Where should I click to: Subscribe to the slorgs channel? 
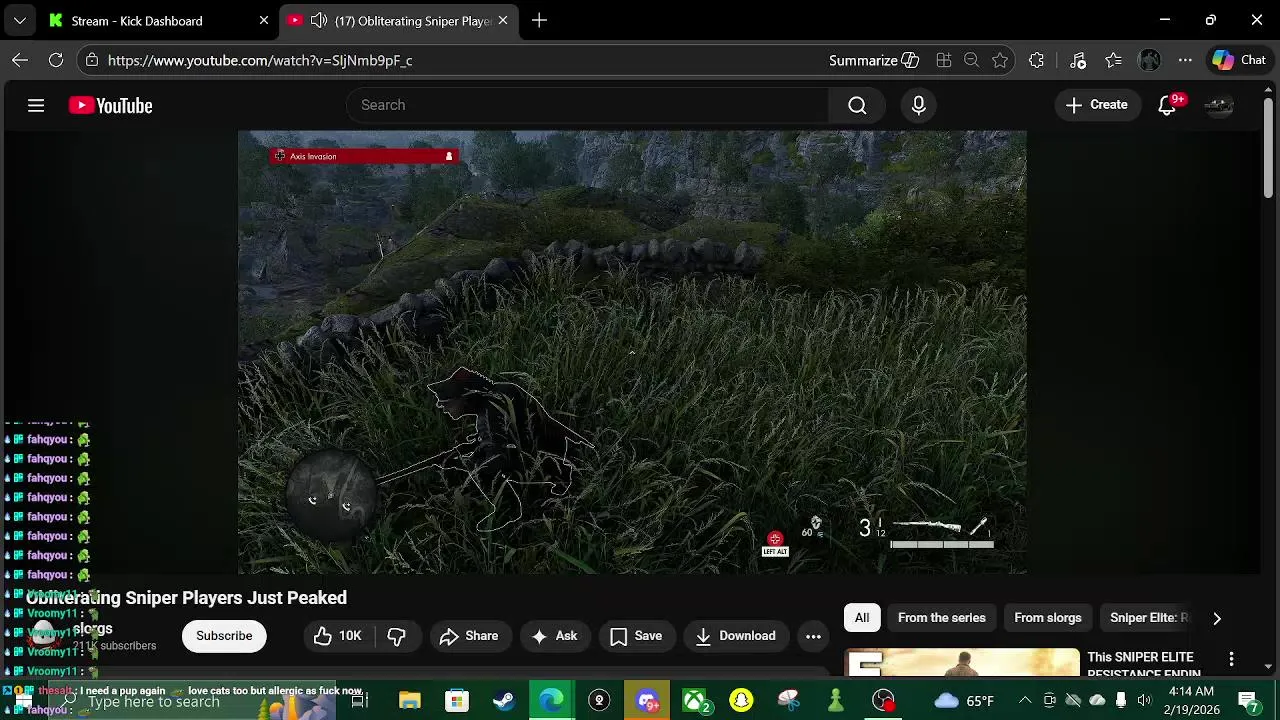(224, 636)
